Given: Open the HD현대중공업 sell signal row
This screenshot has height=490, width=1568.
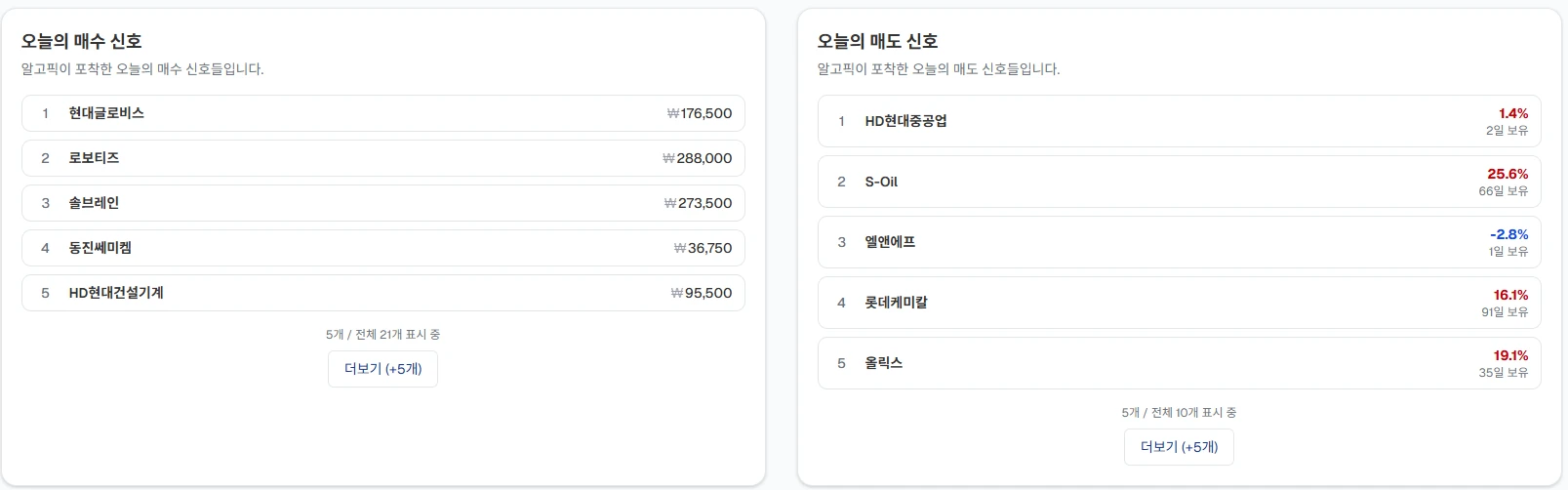Looking at the screenshot, I should (x=905, y=121).
